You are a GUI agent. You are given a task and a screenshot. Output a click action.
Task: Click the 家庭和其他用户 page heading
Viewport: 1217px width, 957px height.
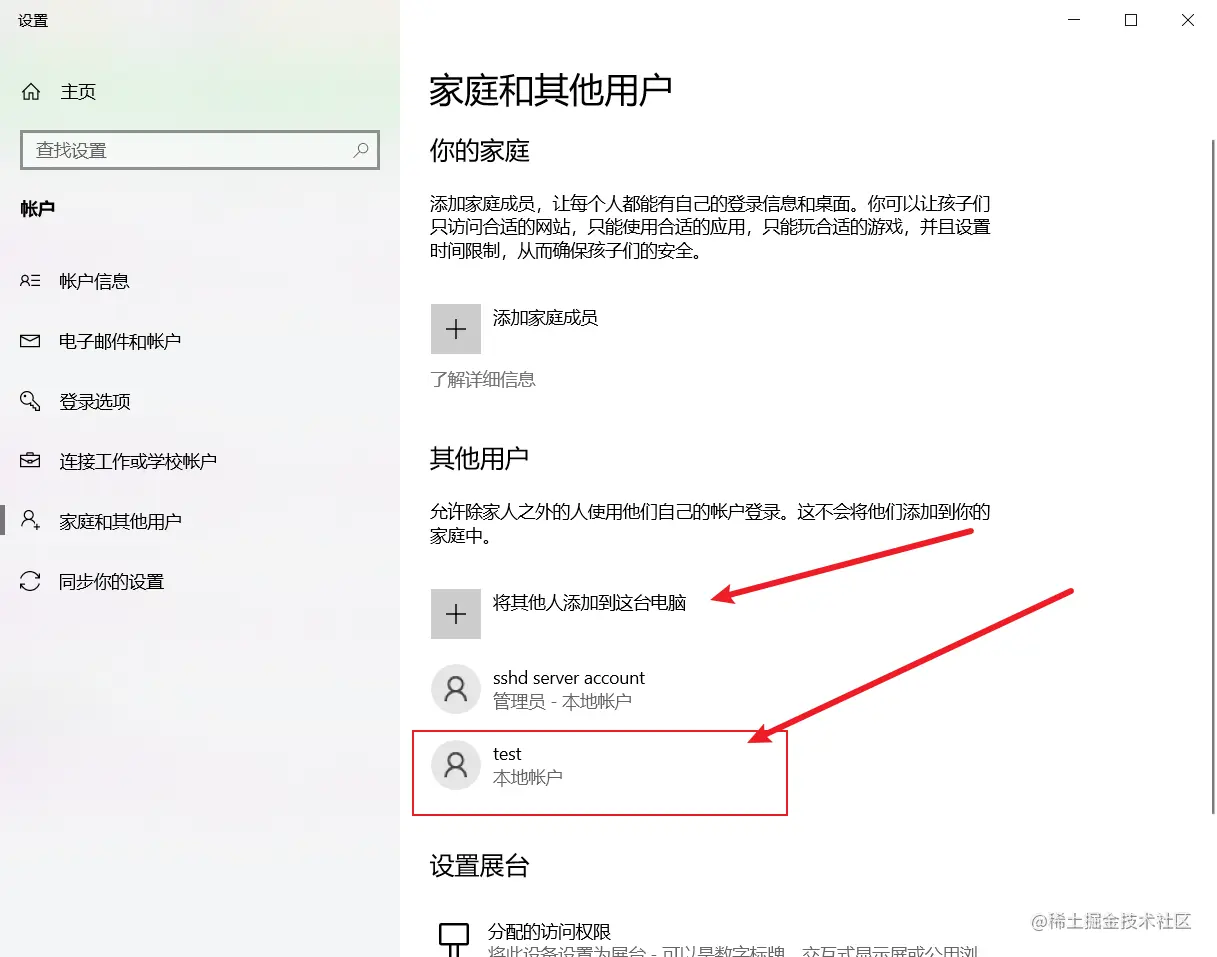click(x=550, y=90)
